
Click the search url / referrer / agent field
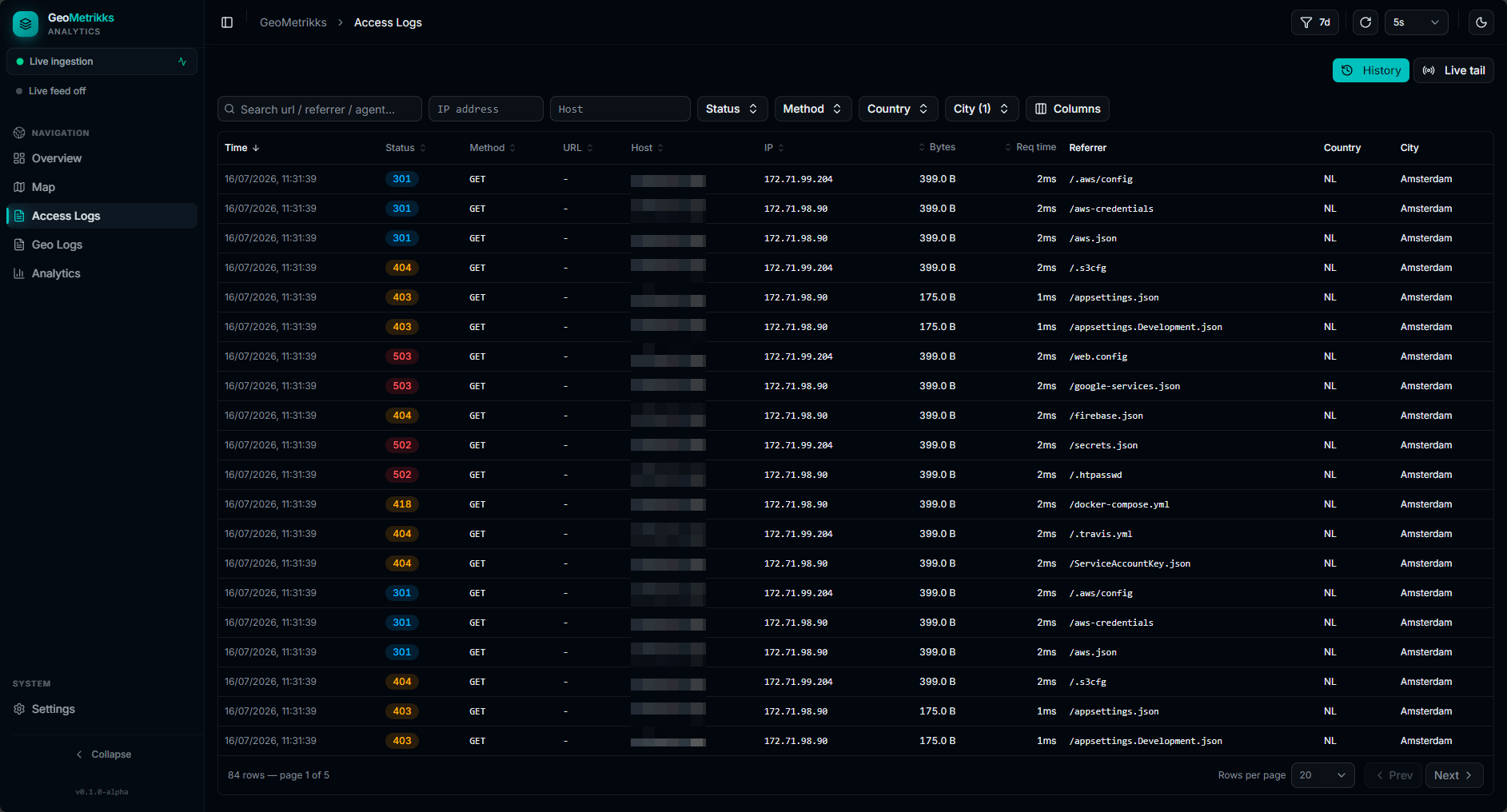point(320,109)
